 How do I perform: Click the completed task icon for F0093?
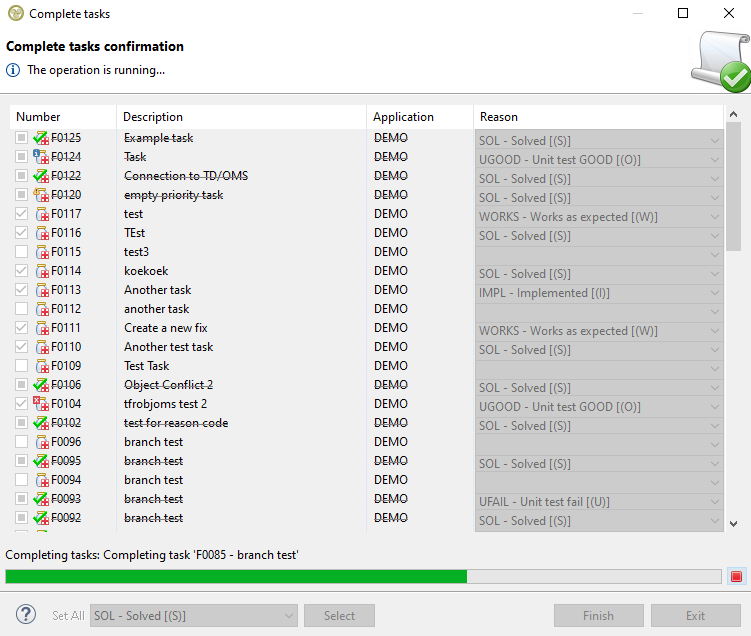click(41, 499)
